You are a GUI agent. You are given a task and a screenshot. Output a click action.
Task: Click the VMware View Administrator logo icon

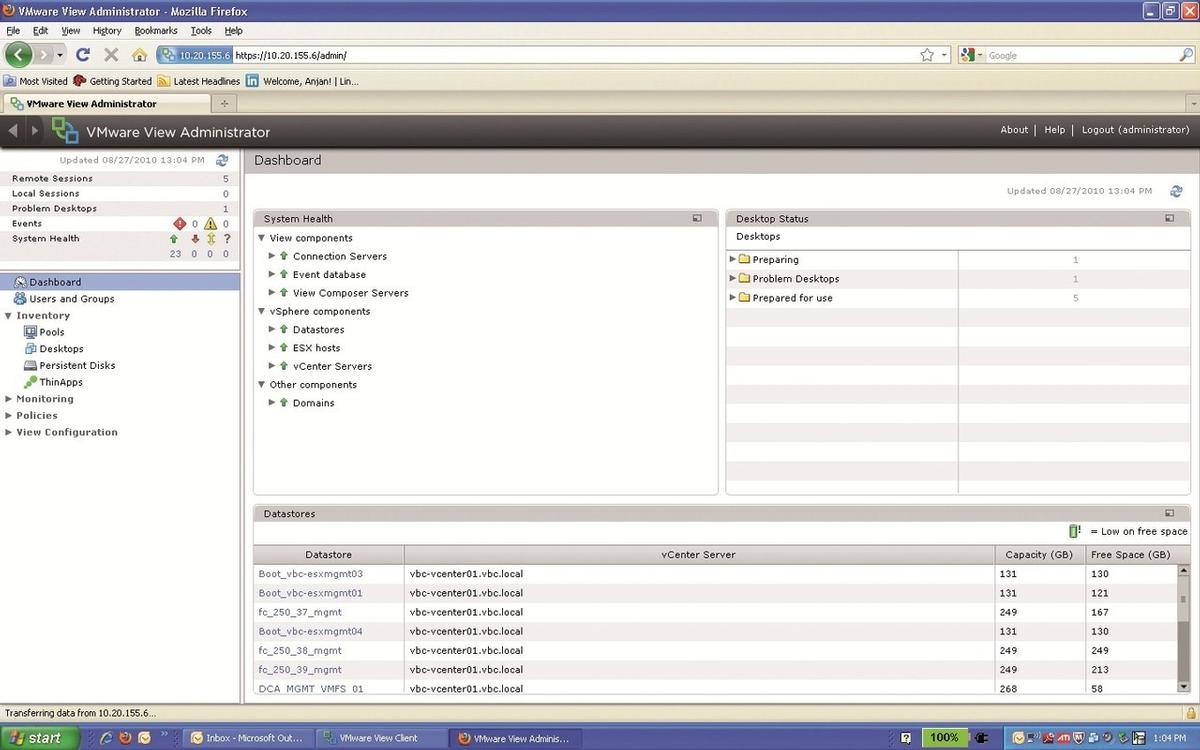(x=65, y=130)
